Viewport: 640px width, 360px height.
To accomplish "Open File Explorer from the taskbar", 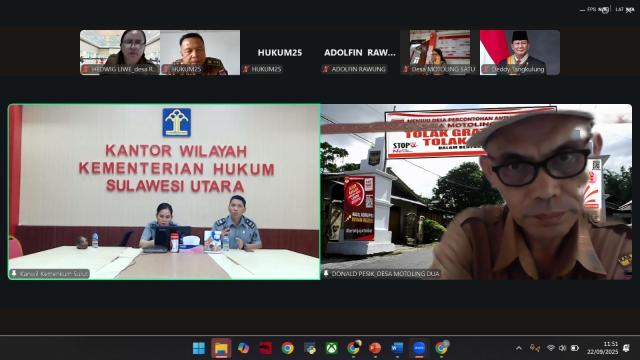I will 221,348.
